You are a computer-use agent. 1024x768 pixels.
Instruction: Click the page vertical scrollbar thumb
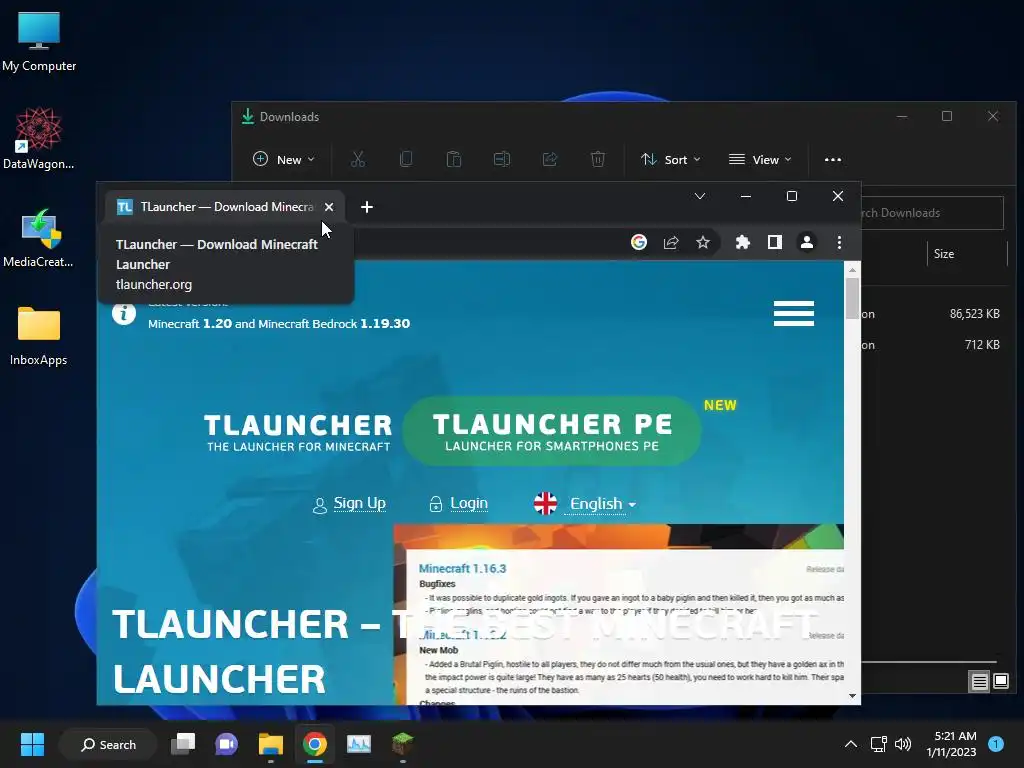pyautogui.click(x=852, y=298)
